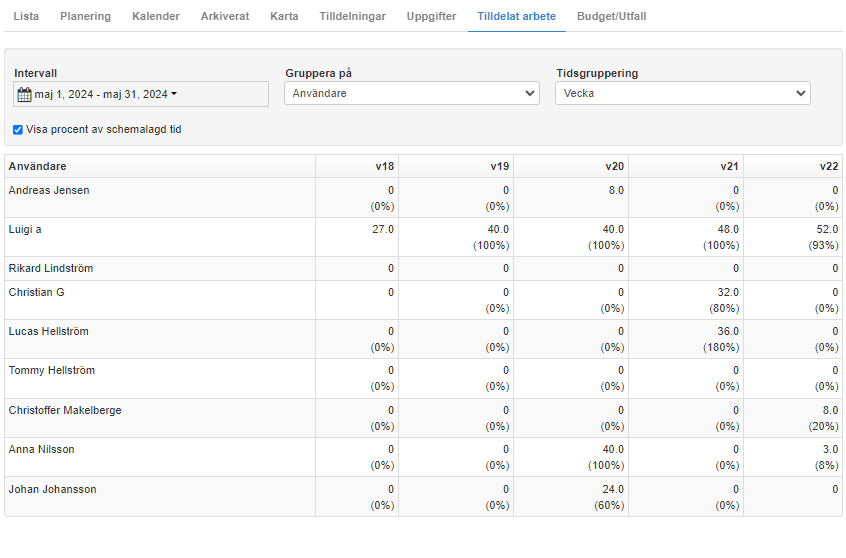
Task: Click Lucas Hellström's 36.0 value in v21
Action: [728, 331]
